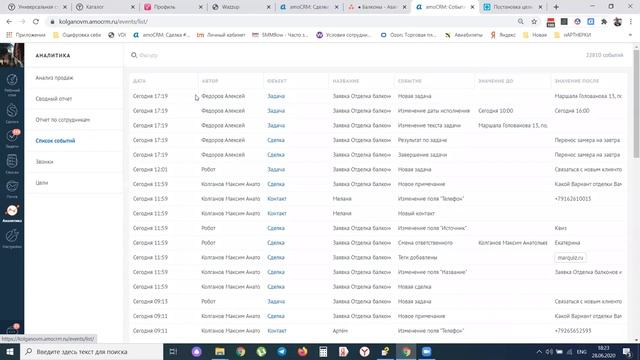Open the Почта mail icon
Screen dimensions: 640x360
click(x=12, y=189)
